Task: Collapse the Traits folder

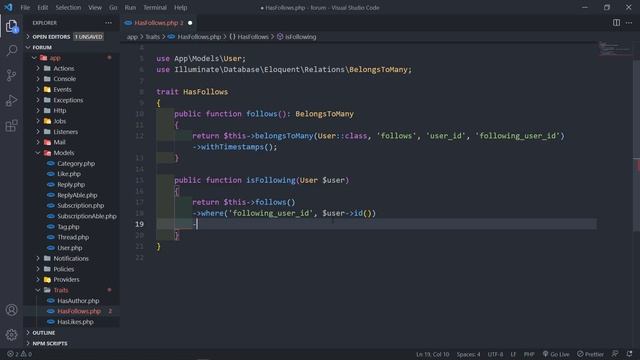Action: (71, 290)
